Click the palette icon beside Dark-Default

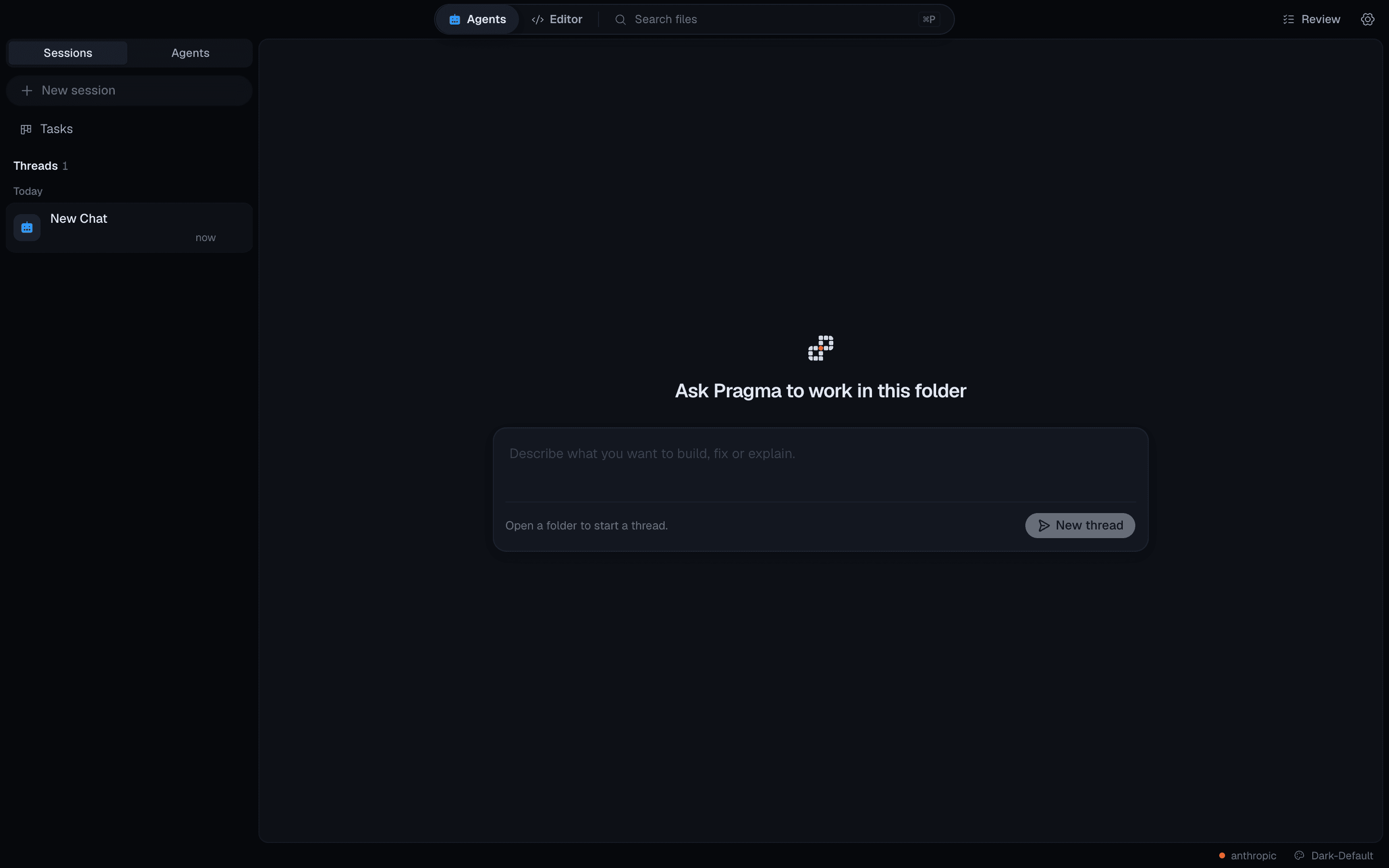[x=1299, y=855]
